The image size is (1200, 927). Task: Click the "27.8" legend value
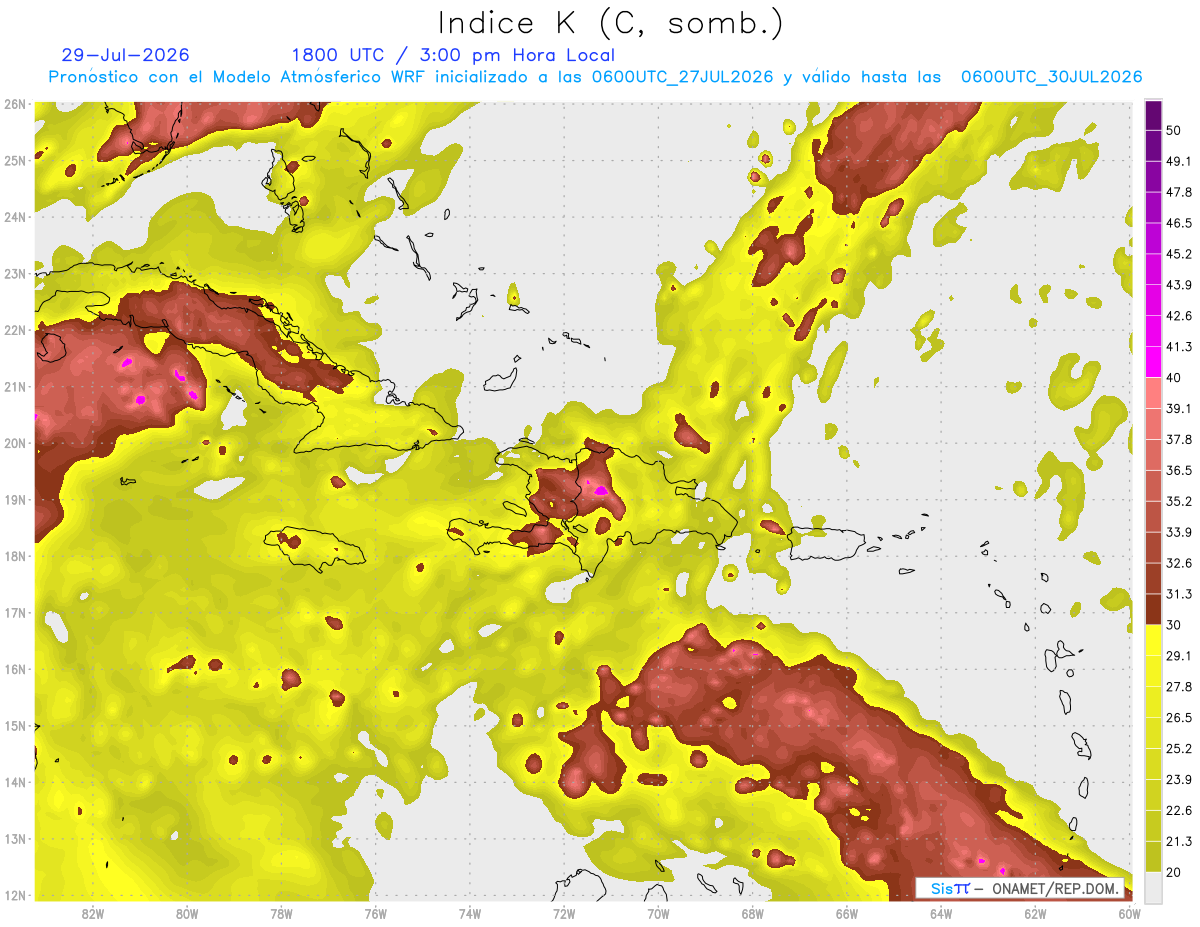click(1180, 687)
